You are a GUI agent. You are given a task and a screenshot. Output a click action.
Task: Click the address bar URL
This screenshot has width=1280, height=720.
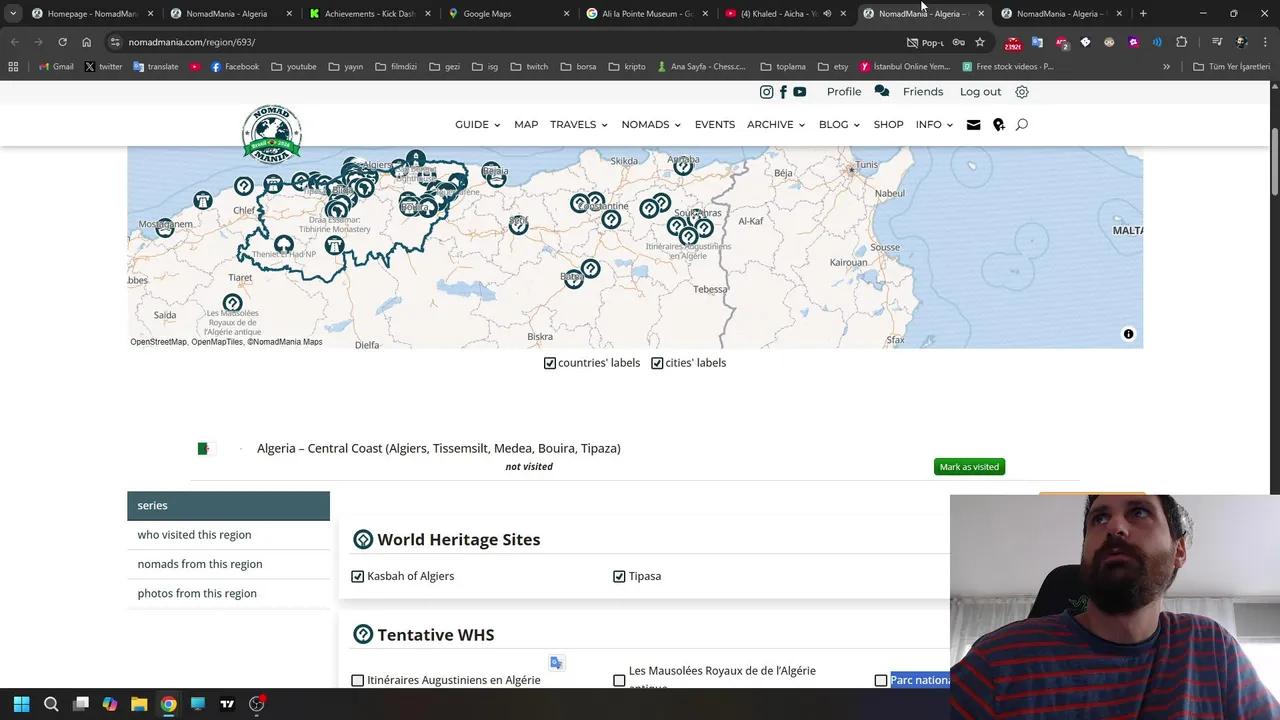[x=192, y=42]
